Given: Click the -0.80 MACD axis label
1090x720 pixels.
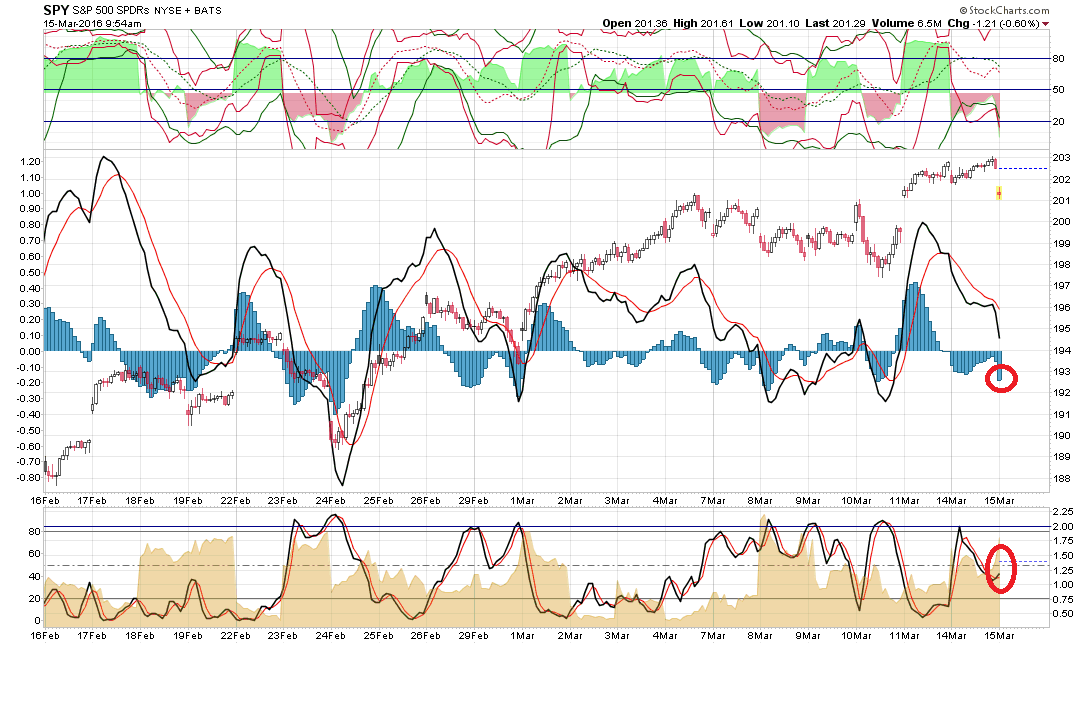Looking at the screenshot, I should click(x=29, y=478).
